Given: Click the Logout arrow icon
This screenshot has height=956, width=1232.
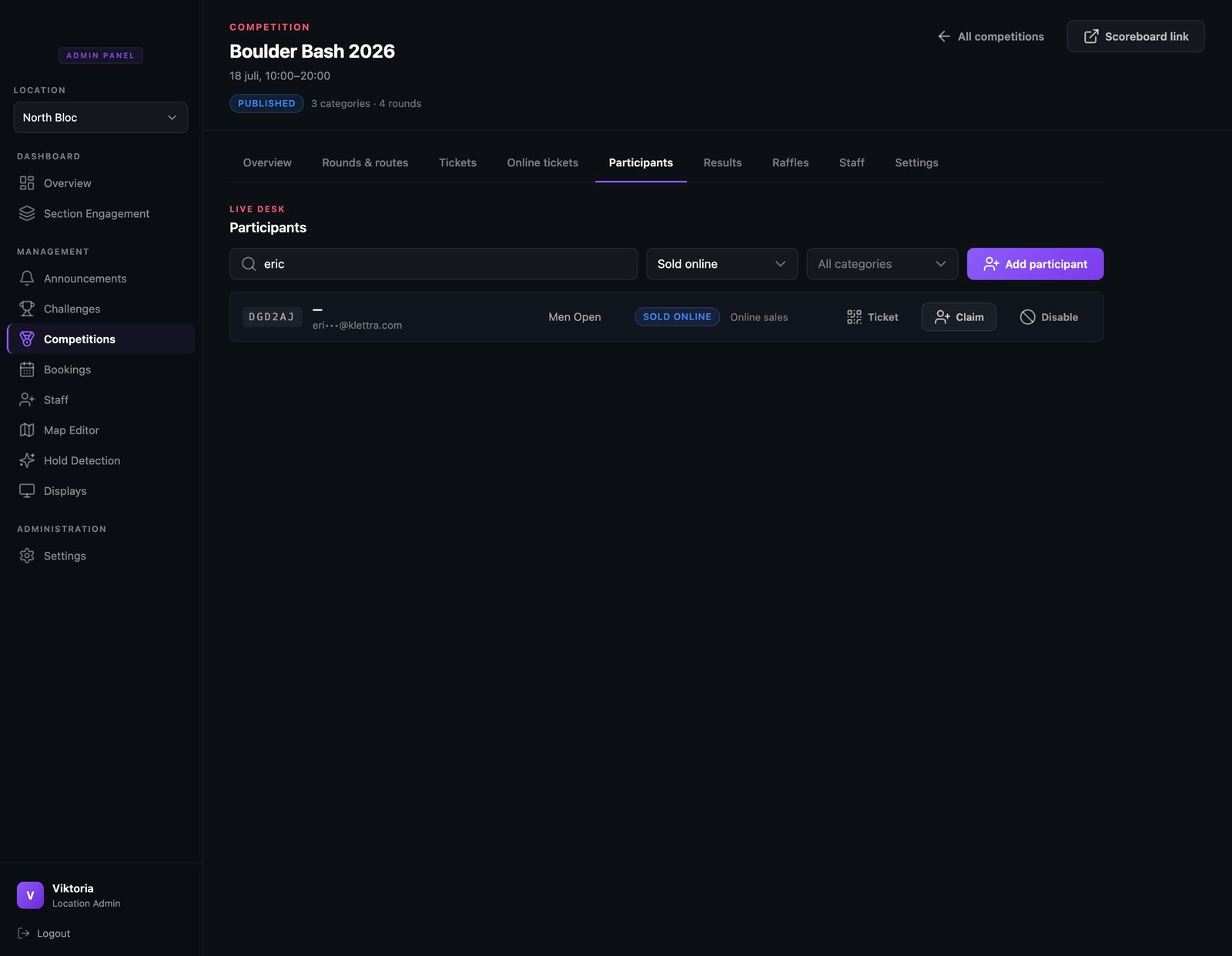Looking at the screenshot, I should tap(24, 933).
